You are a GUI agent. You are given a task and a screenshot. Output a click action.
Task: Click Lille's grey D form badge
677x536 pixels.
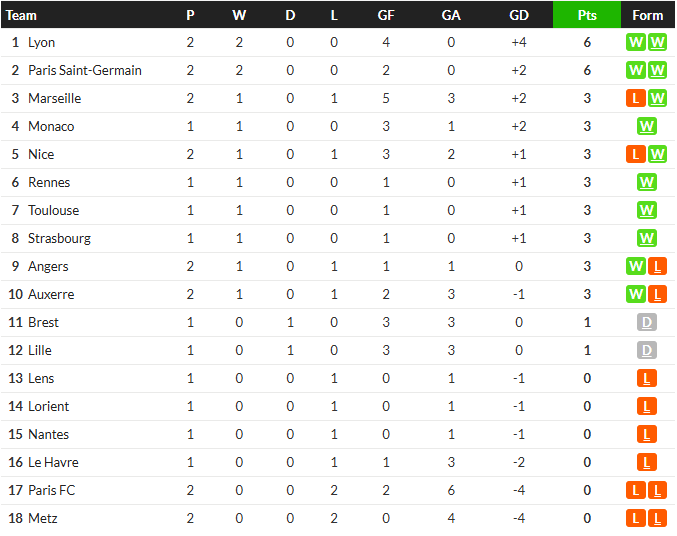pyautogui.click(x=646, y=350)
